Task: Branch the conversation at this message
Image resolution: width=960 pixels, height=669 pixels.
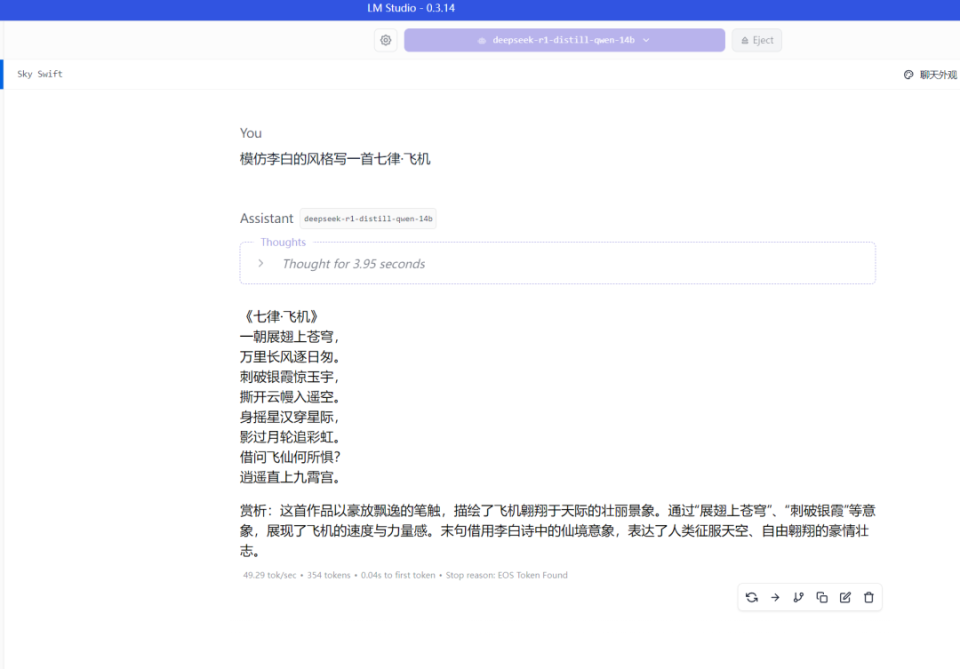Action: pyautogui.click(x=798, y=597)
